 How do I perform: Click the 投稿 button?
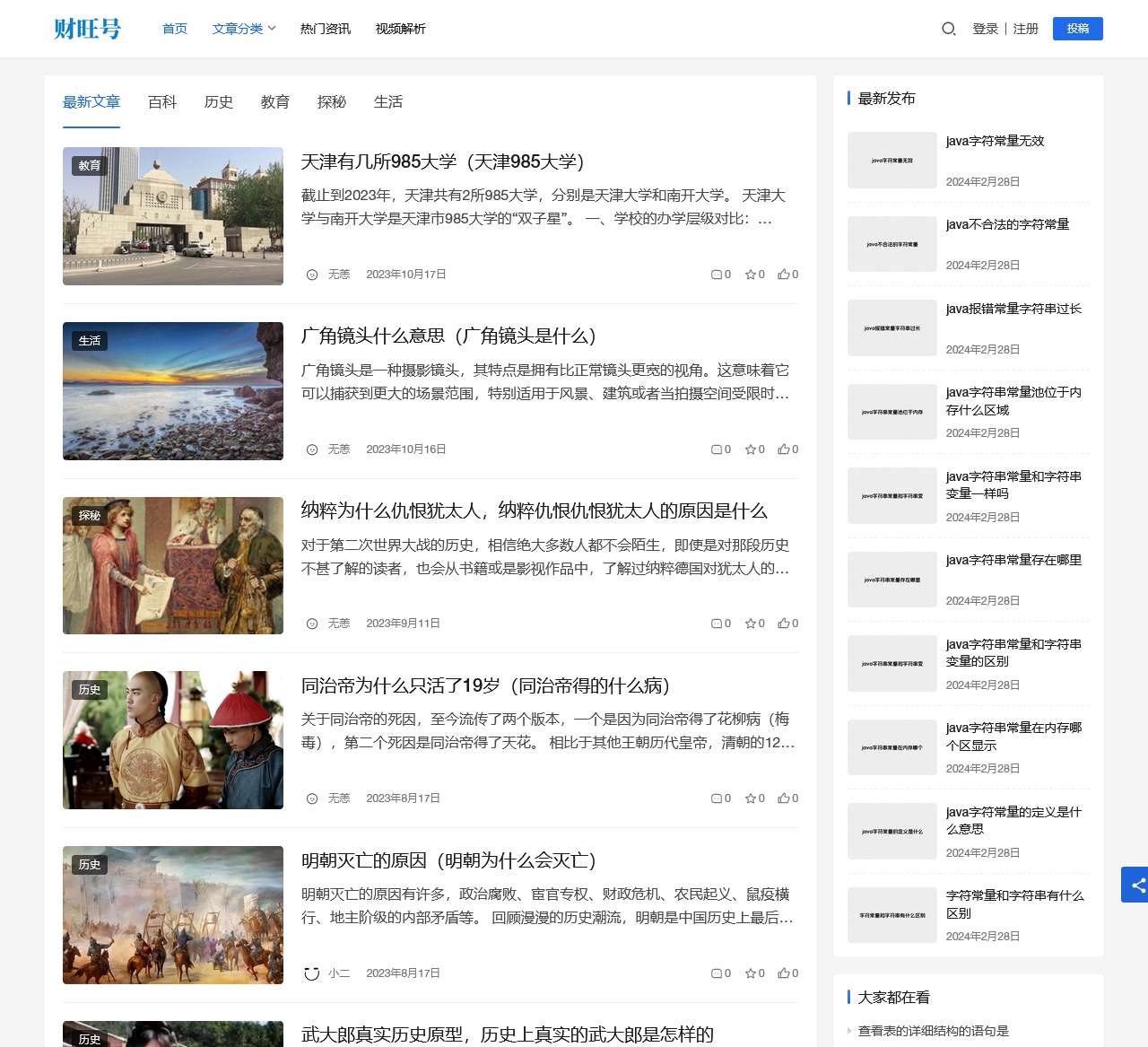(x=1077, y=29)
